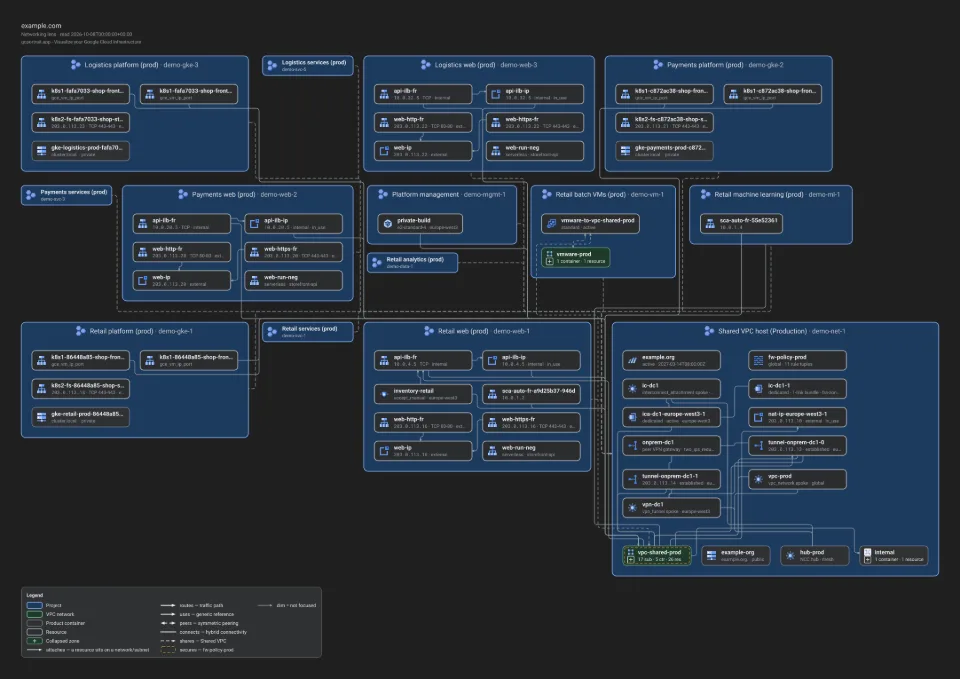Image resolution: width=960 pixels, height=679 pixels.
Task: Click the Collapsed zone legend swatch
Action: (34, 641)
